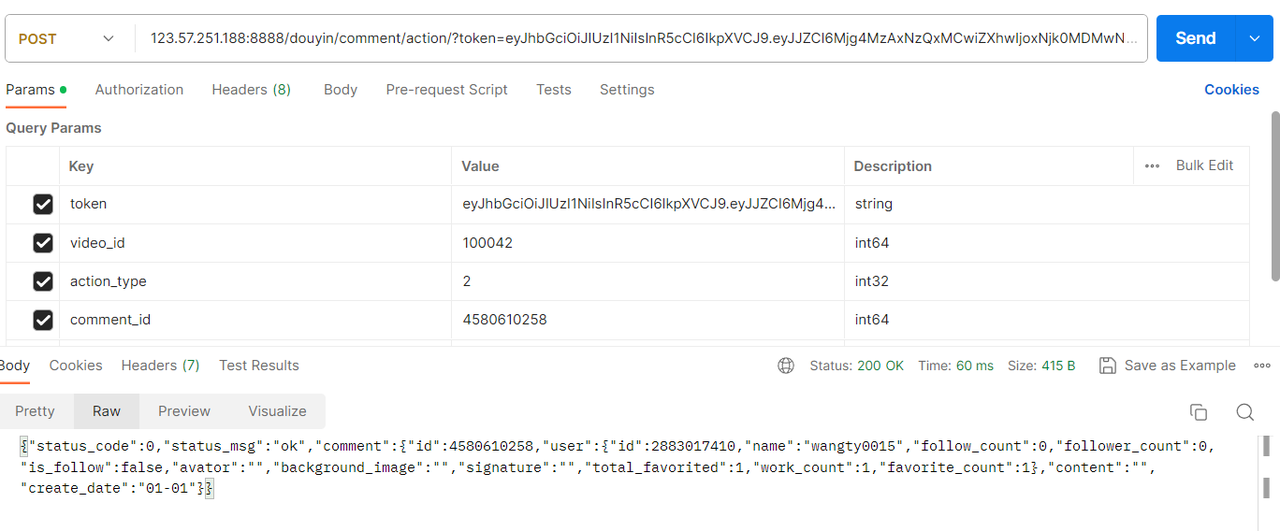
Task: Uncheck the video_id parameter checkbox
Action: [43, 243]
